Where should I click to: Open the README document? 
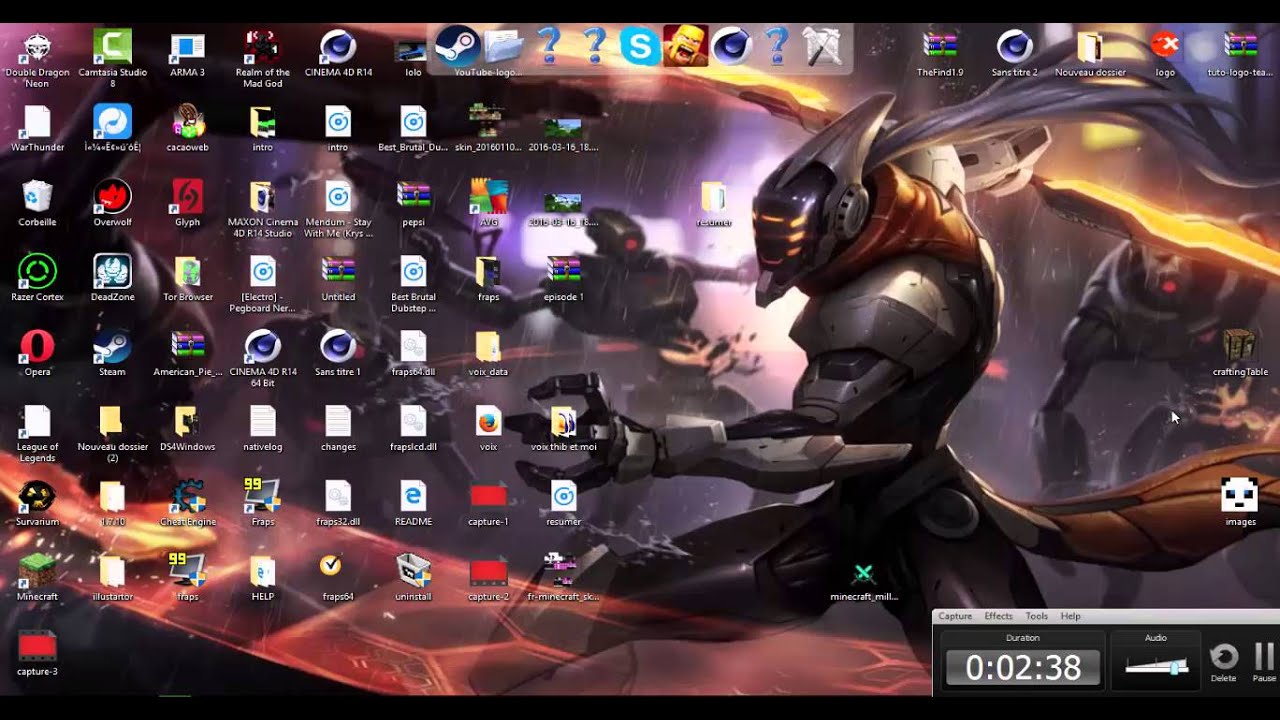413,497
